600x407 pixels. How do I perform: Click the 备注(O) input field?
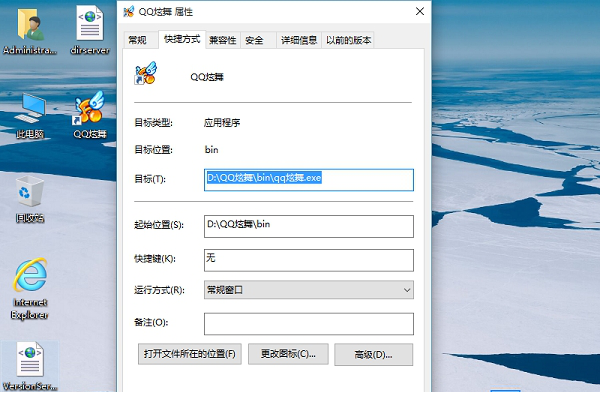(309, 324)
